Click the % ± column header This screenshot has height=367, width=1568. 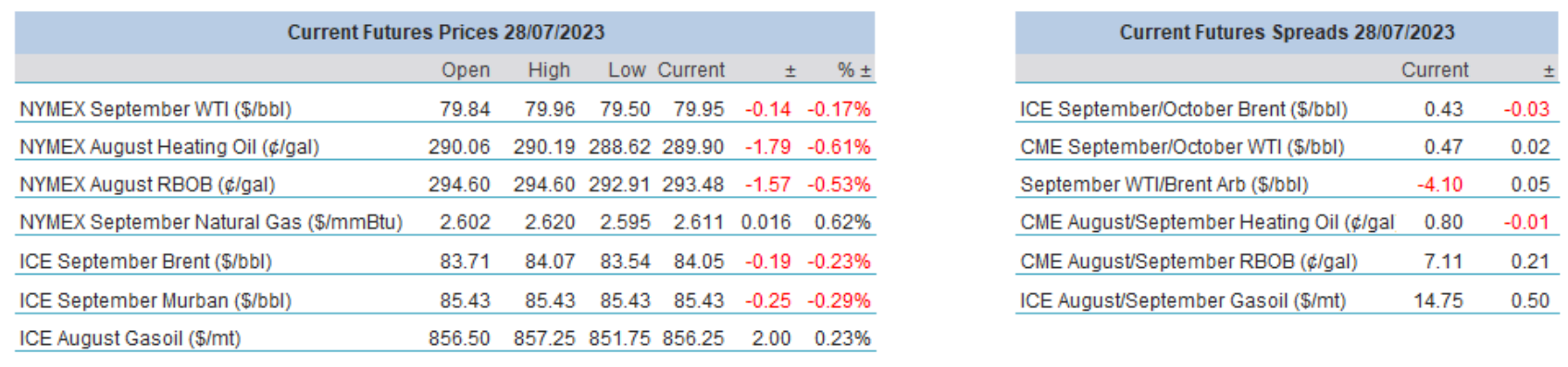pos(853,70)
